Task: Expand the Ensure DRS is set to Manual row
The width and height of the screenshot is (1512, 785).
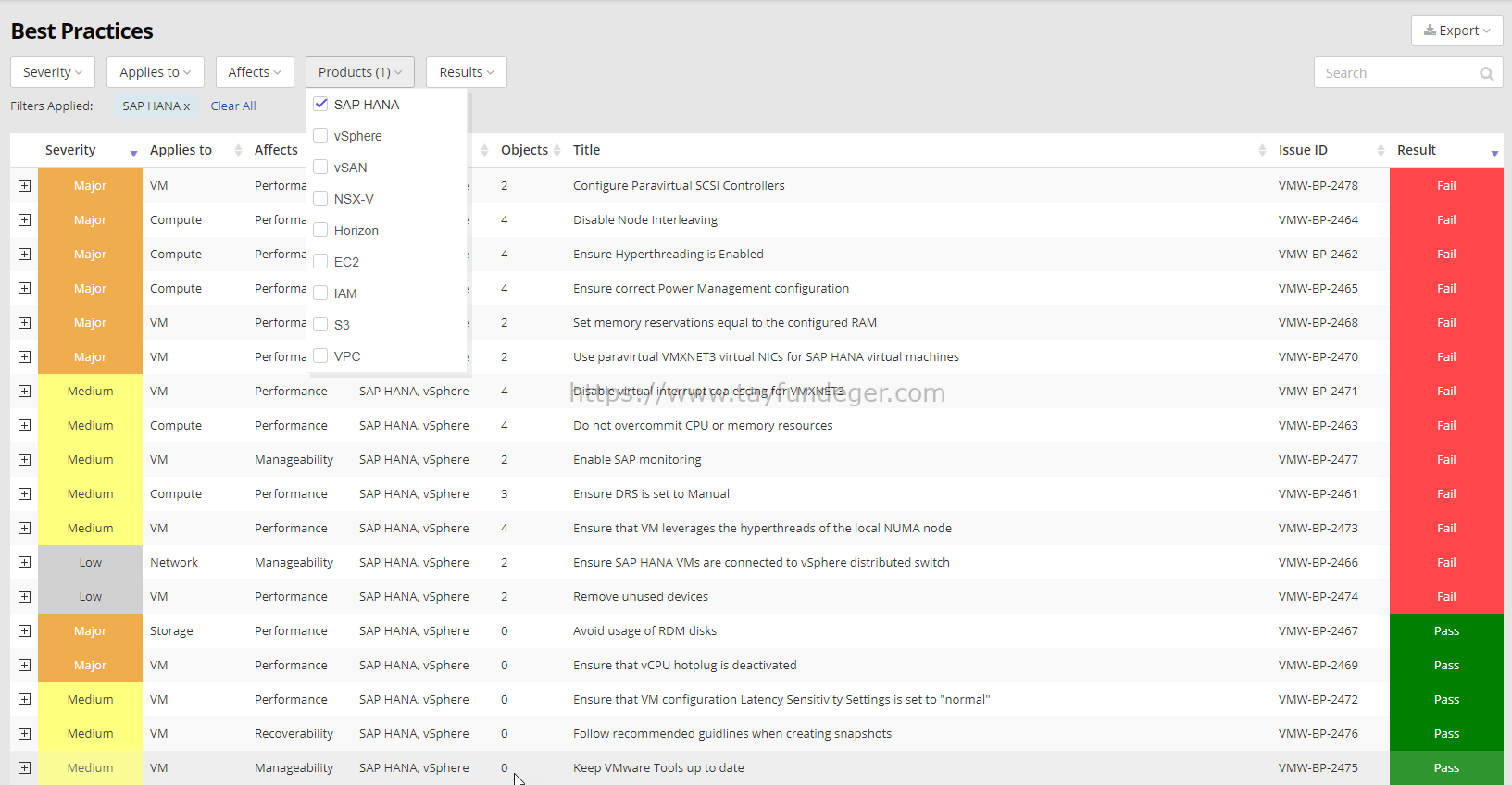Action: coord(24,493)
